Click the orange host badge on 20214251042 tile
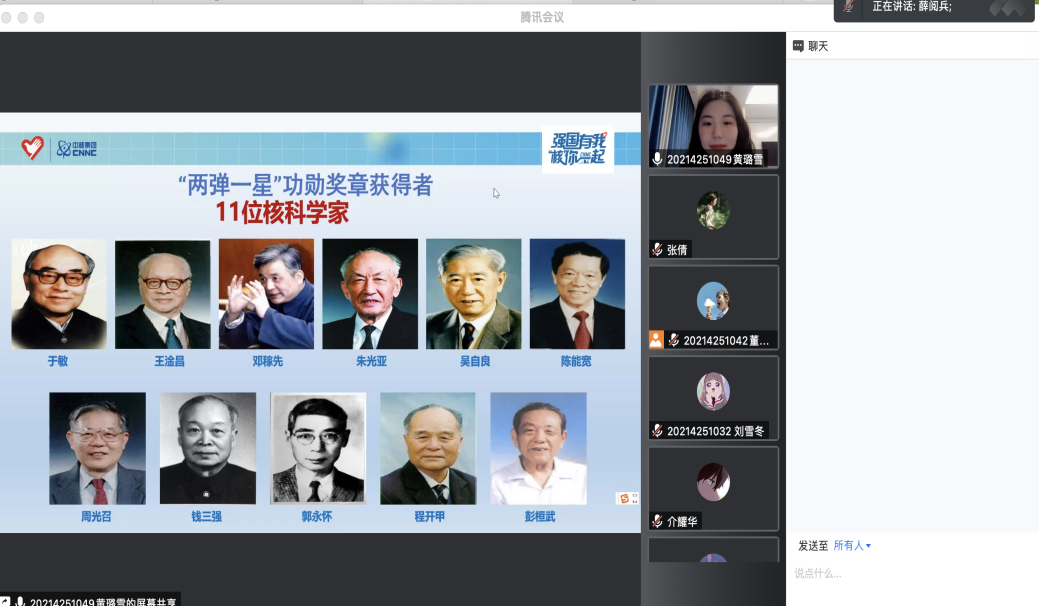This screenshot has height=606, width=1039. (656, 340)
